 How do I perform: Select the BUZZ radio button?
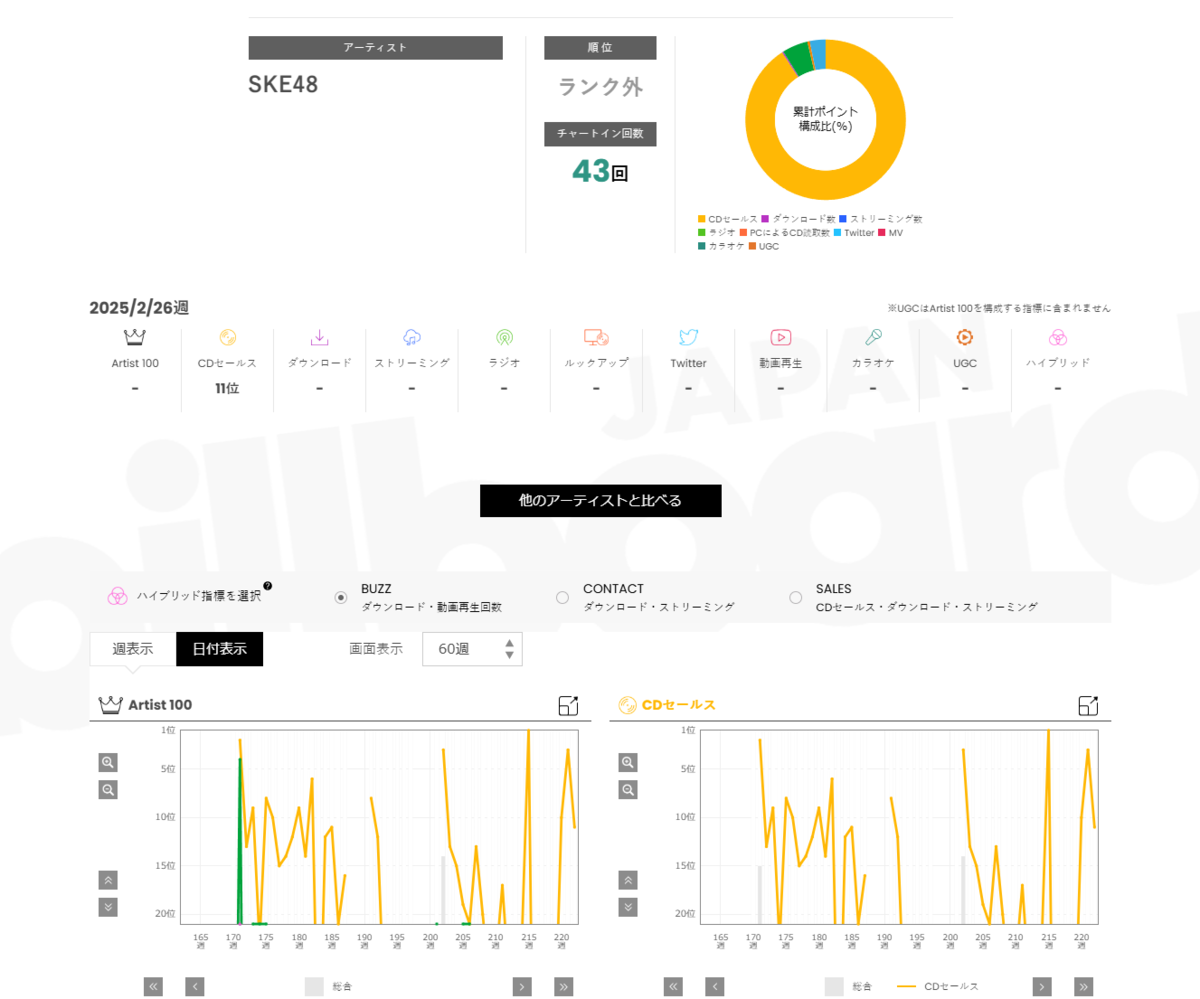(341, 597)
